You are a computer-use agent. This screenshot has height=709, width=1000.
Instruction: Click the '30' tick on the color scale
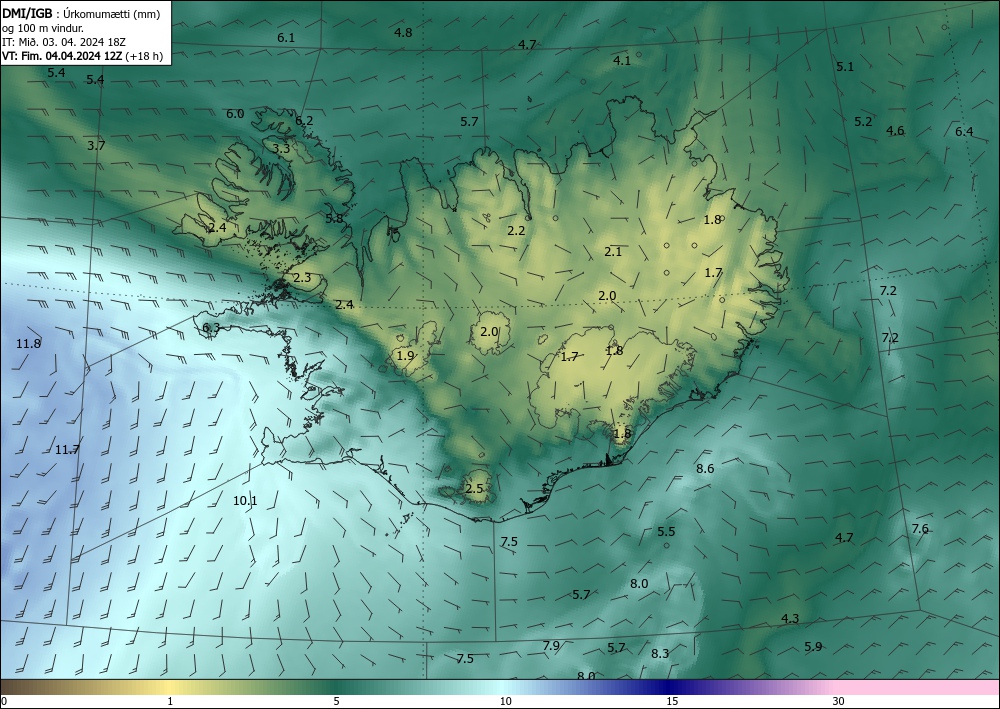839,701
